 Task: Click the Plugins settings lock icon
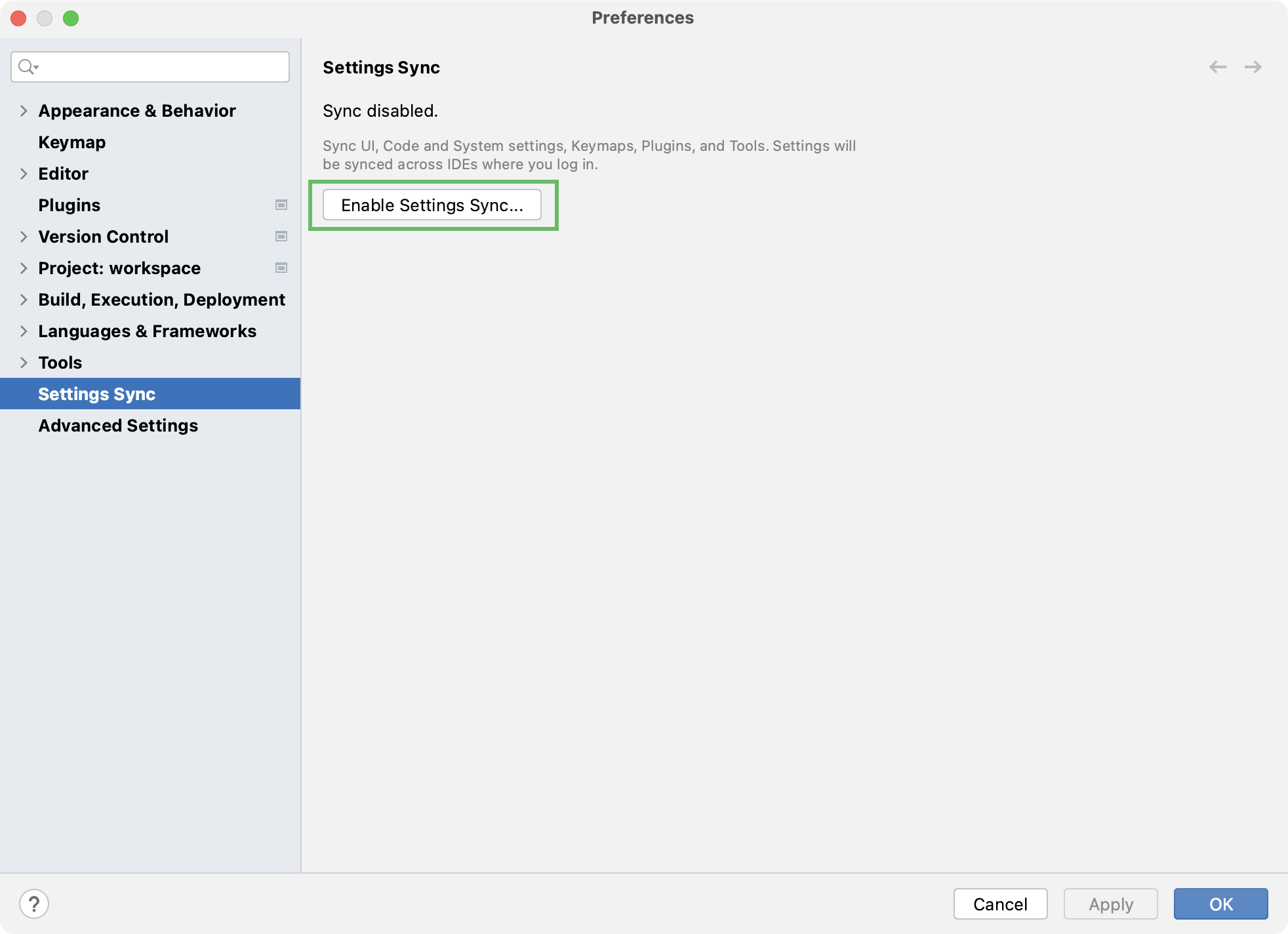(282, 204)
